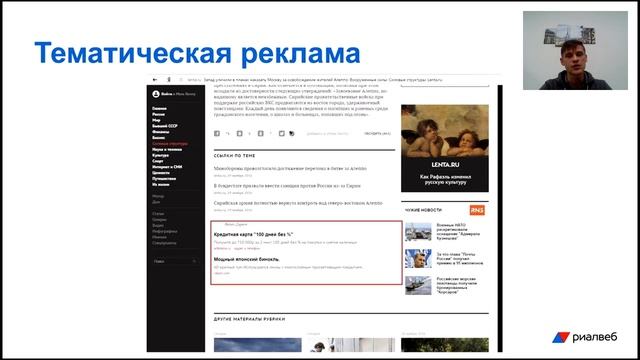The width and height of the screenshot is (640, 360).
Task: Click the ЧУЖИЕ НОВОСТИ heading
Action: click(423, 210)
